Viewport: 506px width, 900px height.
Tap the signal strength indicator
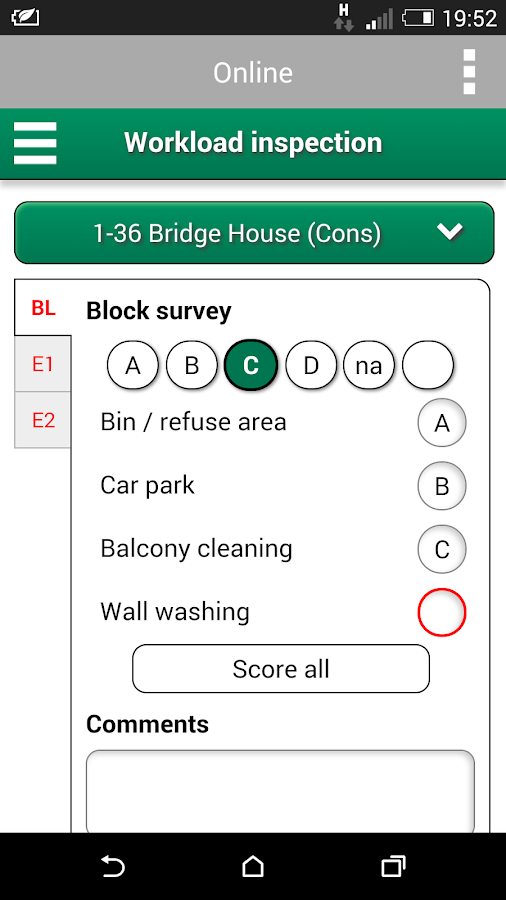click(x=380, y=18)
